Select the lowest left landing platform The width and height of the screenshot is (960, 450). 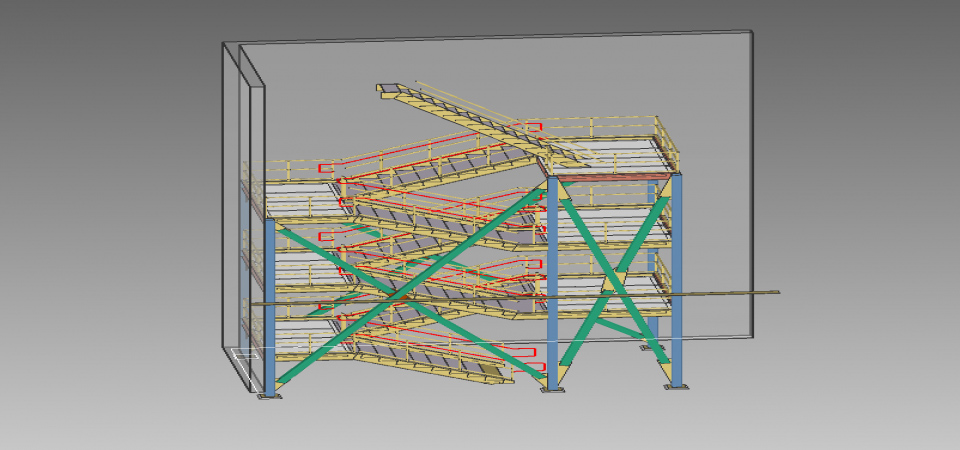[305, 332]
